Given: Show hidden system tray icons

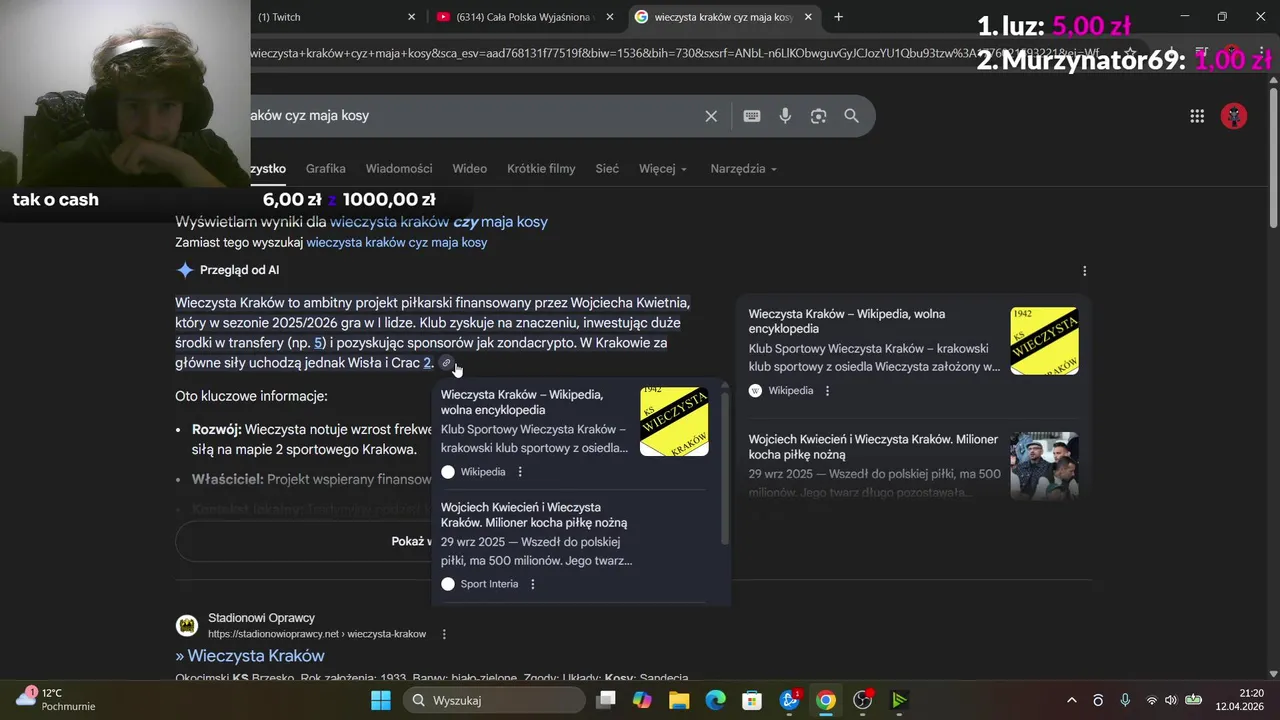Looking at the screenshot, I should (1072, 700).
